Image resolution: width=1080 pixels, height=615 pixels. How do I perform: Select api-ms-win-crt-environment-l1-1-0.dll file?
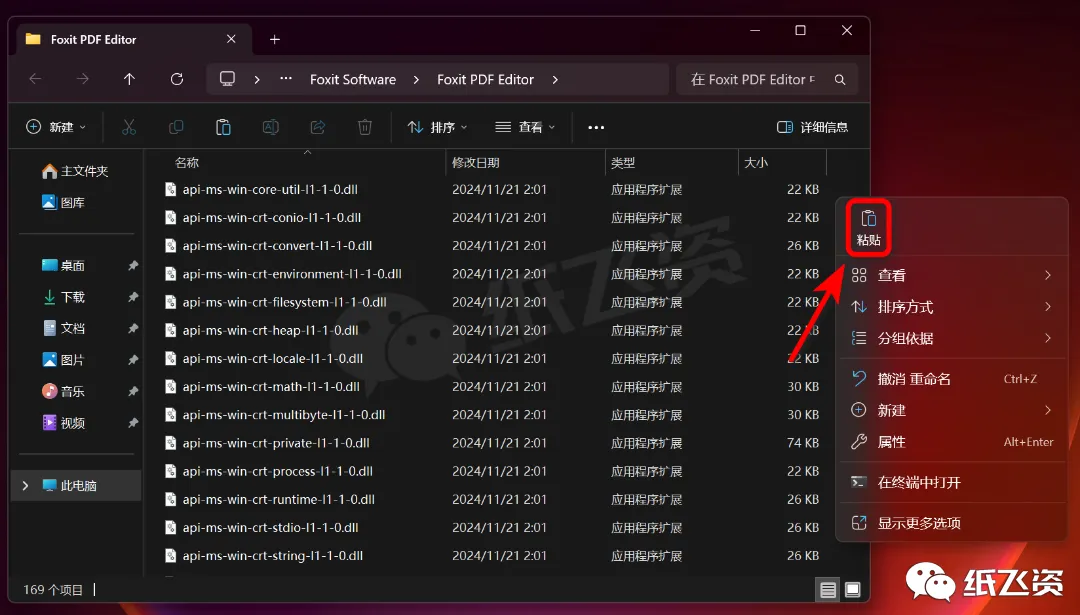pyautogui.click(x=292, y=274)
